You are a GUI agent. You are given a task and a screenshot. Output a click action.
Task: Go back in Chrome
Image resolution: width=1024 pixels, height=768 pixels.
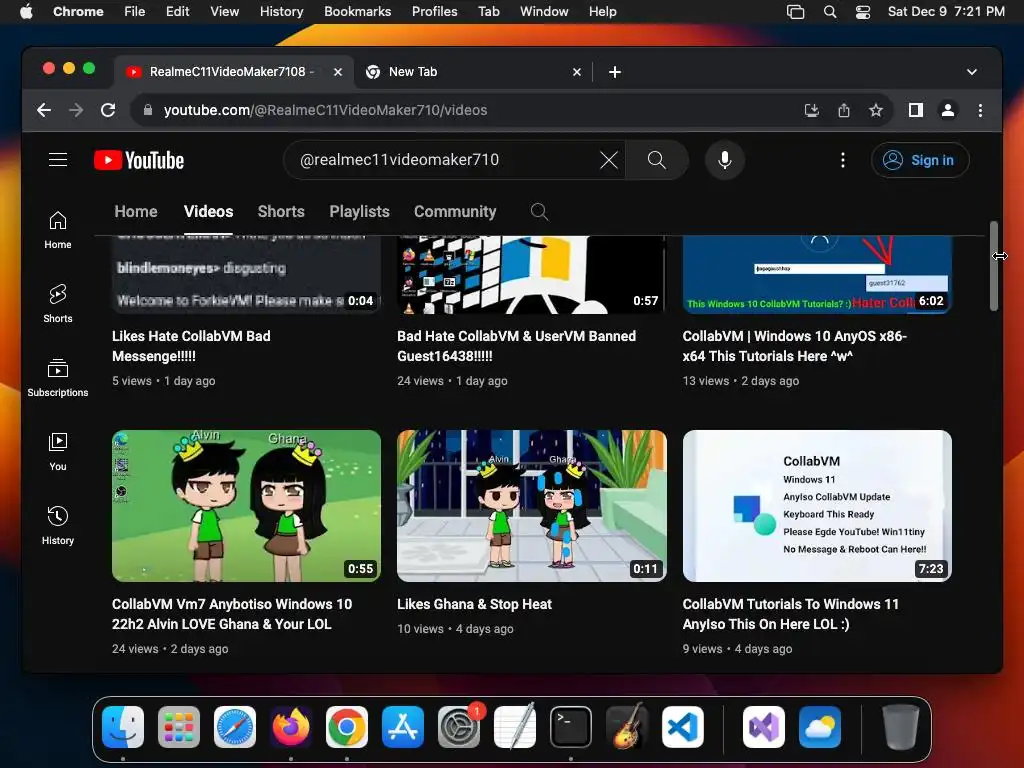44,110
